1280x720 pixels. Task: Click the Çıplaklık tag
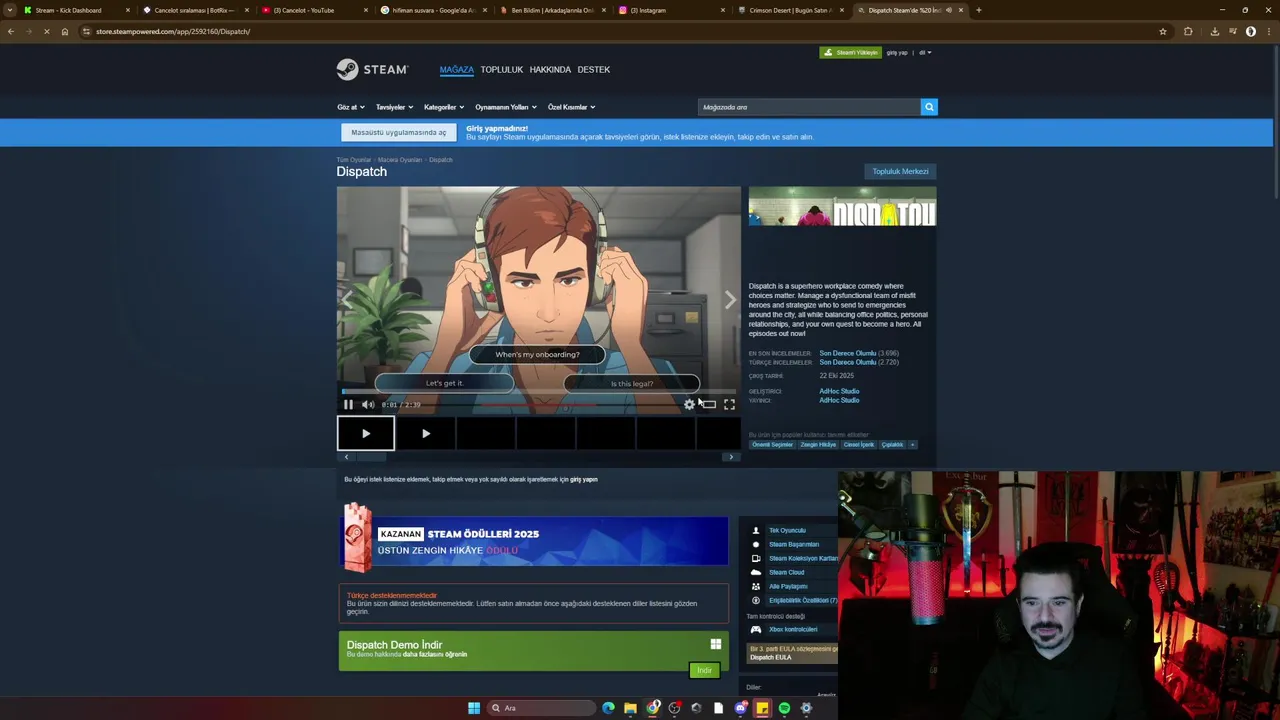[892, 445]
